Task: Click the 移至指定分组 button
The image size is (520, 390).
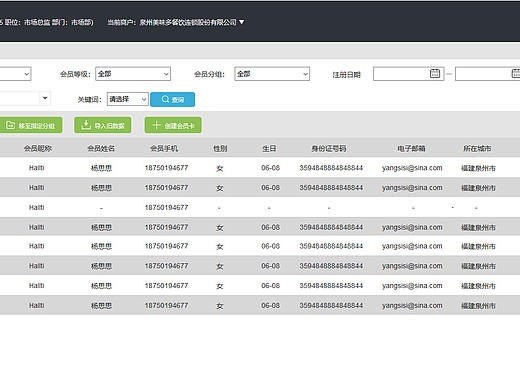Action: pos(31,125)
